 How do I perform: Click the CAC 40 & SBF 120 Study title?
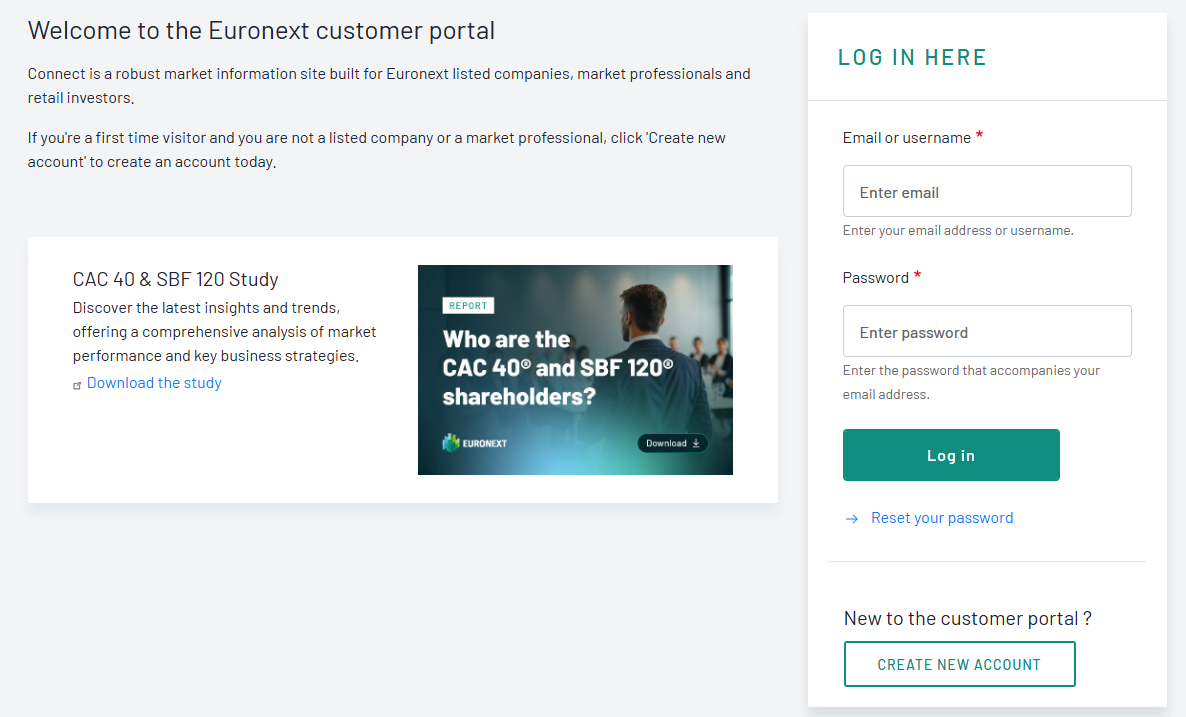coord(175,279)
